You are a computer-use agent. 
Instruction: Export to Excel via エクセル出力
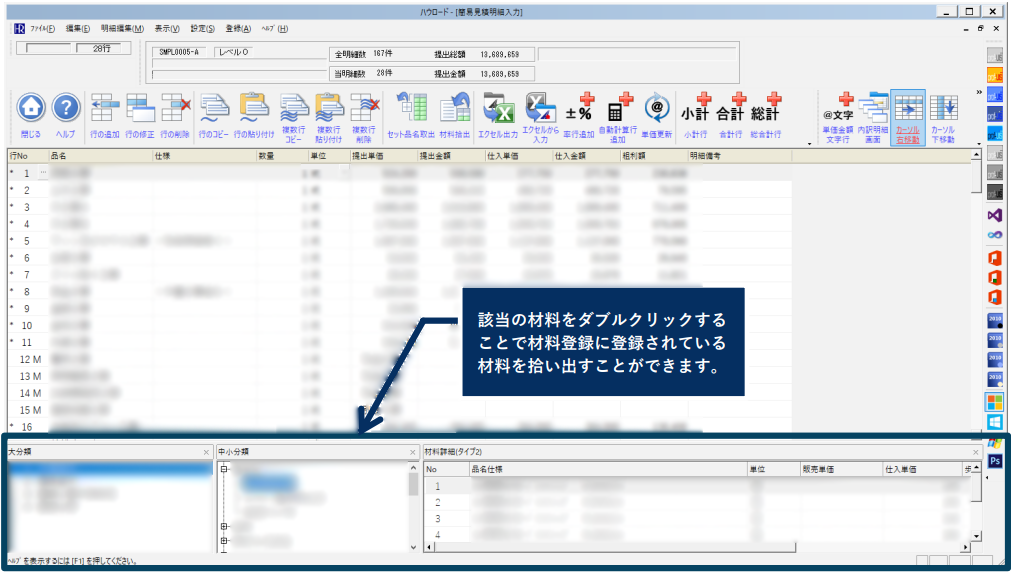(x=498, y=109)
